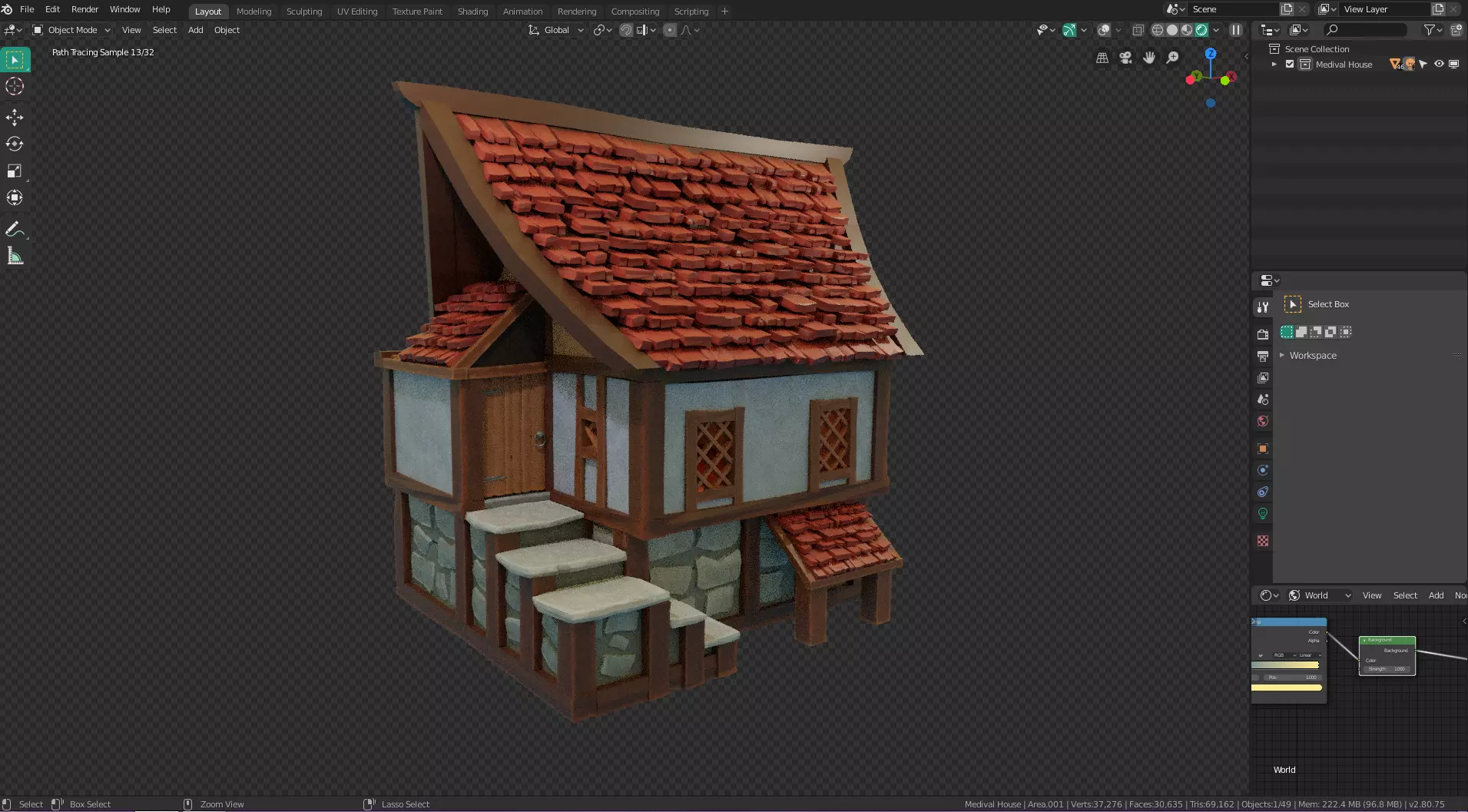1468x812 pixels.
Task: Click the Scene name field
Action: pos(1234,9)
